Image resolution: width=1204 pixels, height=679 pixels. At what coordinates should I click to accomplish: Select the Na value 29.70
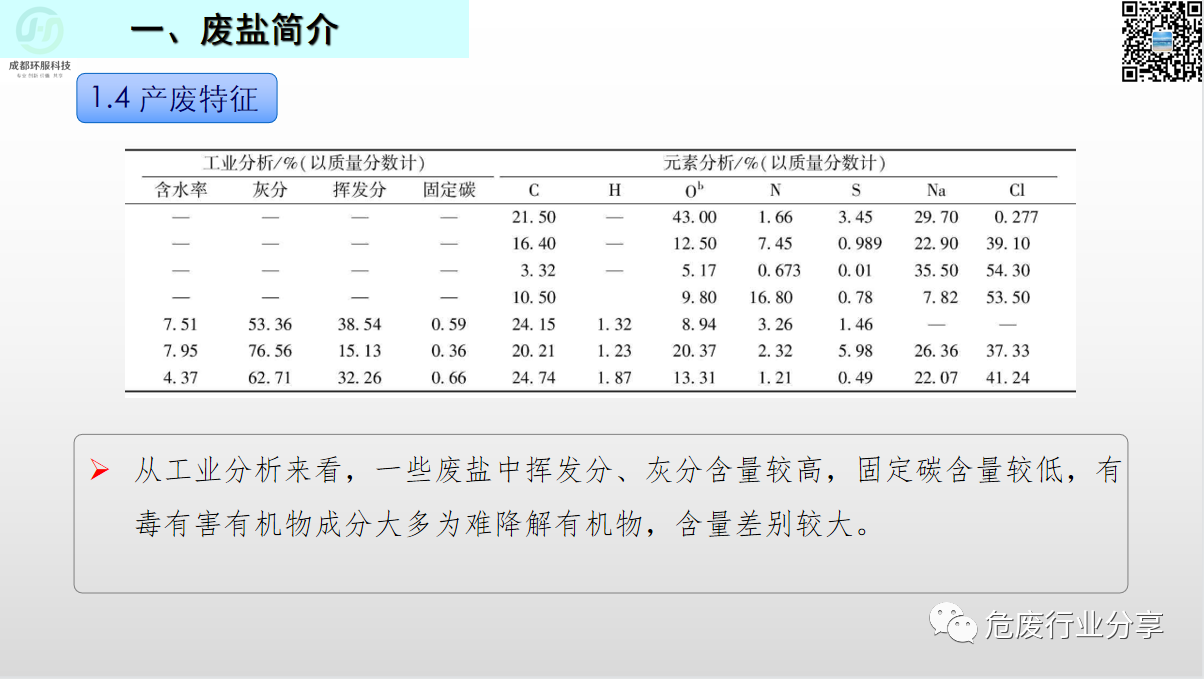pyautogui.click(x=936, y=217)
